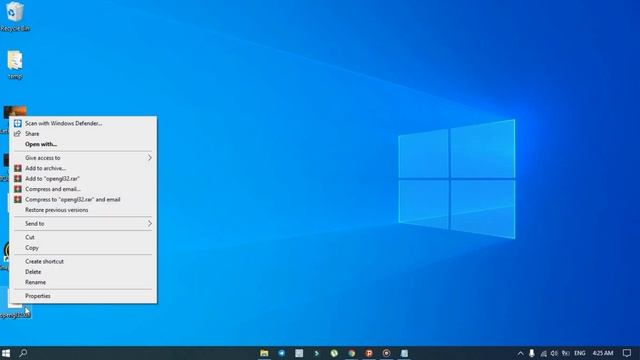Click the WinRAR icon beside Compress and email
Viewport: 640px width, 360px height.
click(18, 189)
